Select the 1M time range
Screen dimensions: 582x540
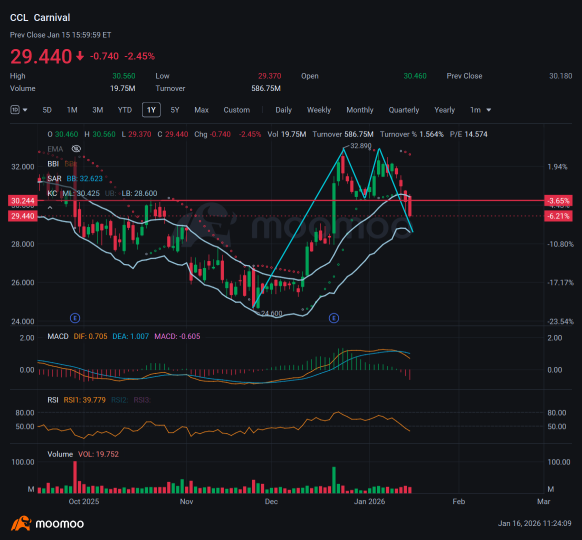click(72, 110)
